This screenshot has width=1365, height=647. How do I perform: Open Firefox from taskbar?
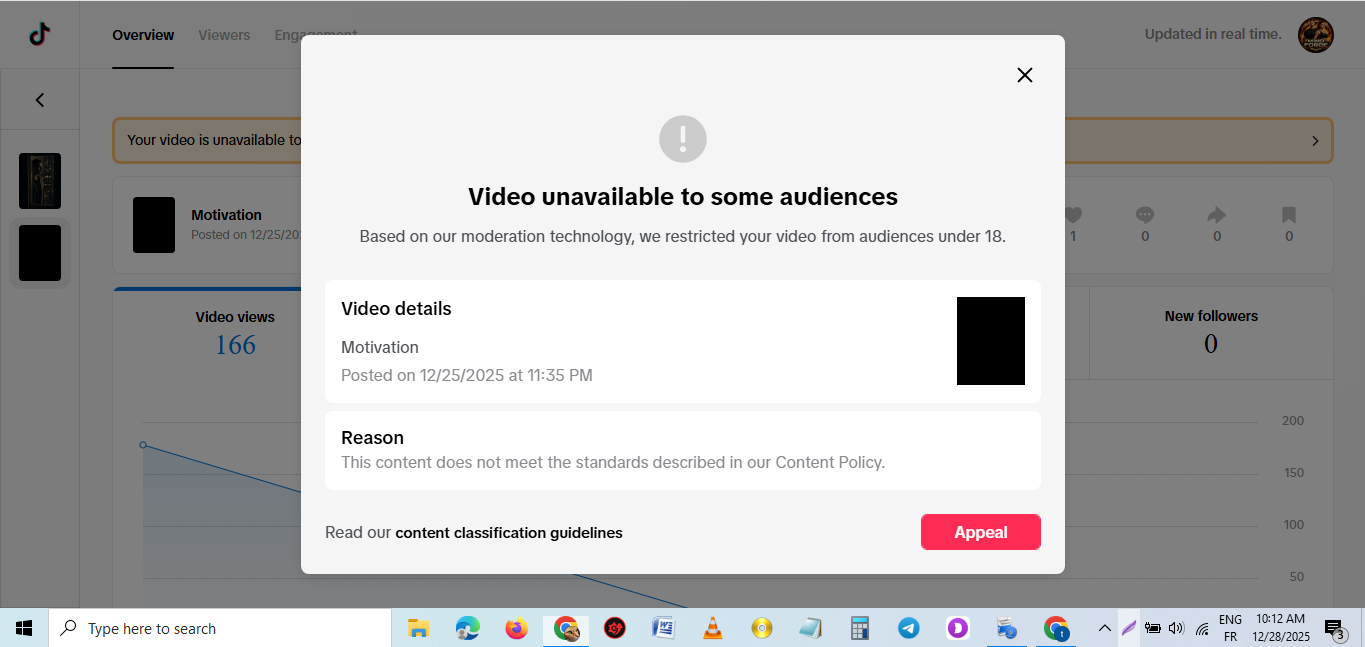point(516,628)
